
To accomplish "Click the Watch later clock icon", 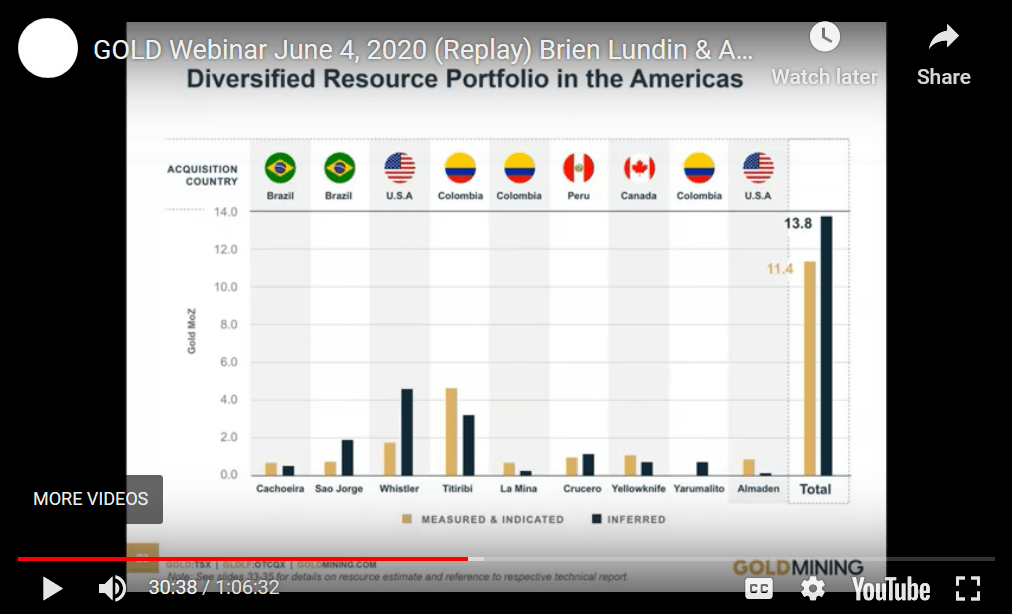I will point(825,37).
